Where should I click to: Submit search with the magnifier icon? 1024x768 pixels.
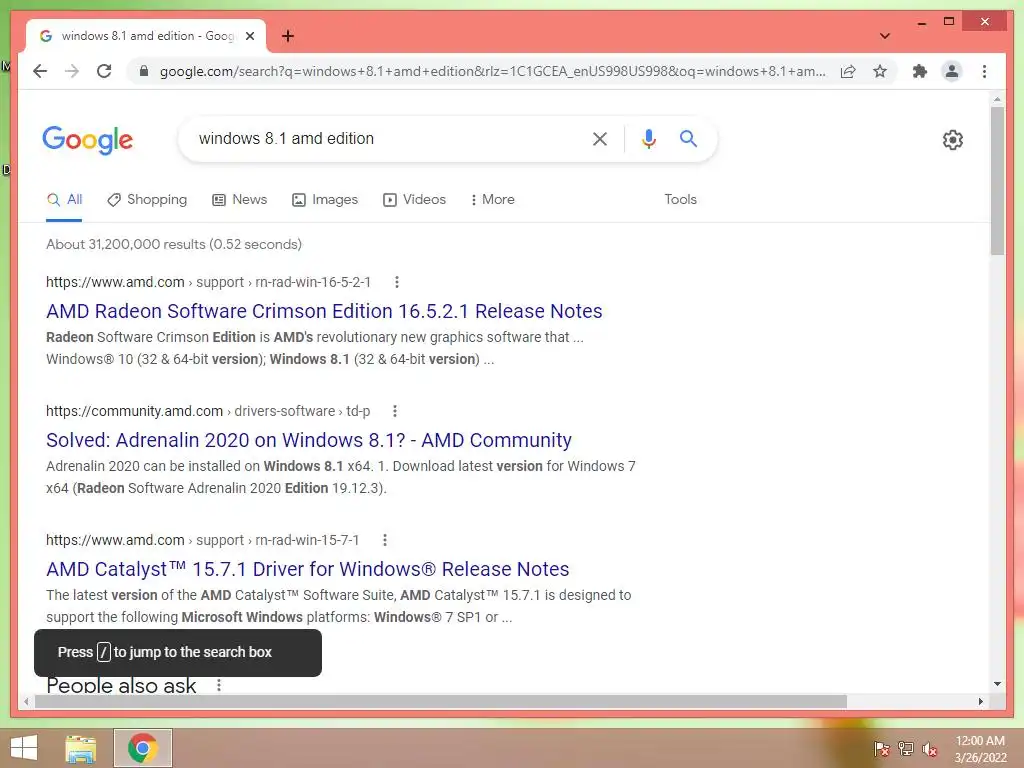(x=688, y=138)
